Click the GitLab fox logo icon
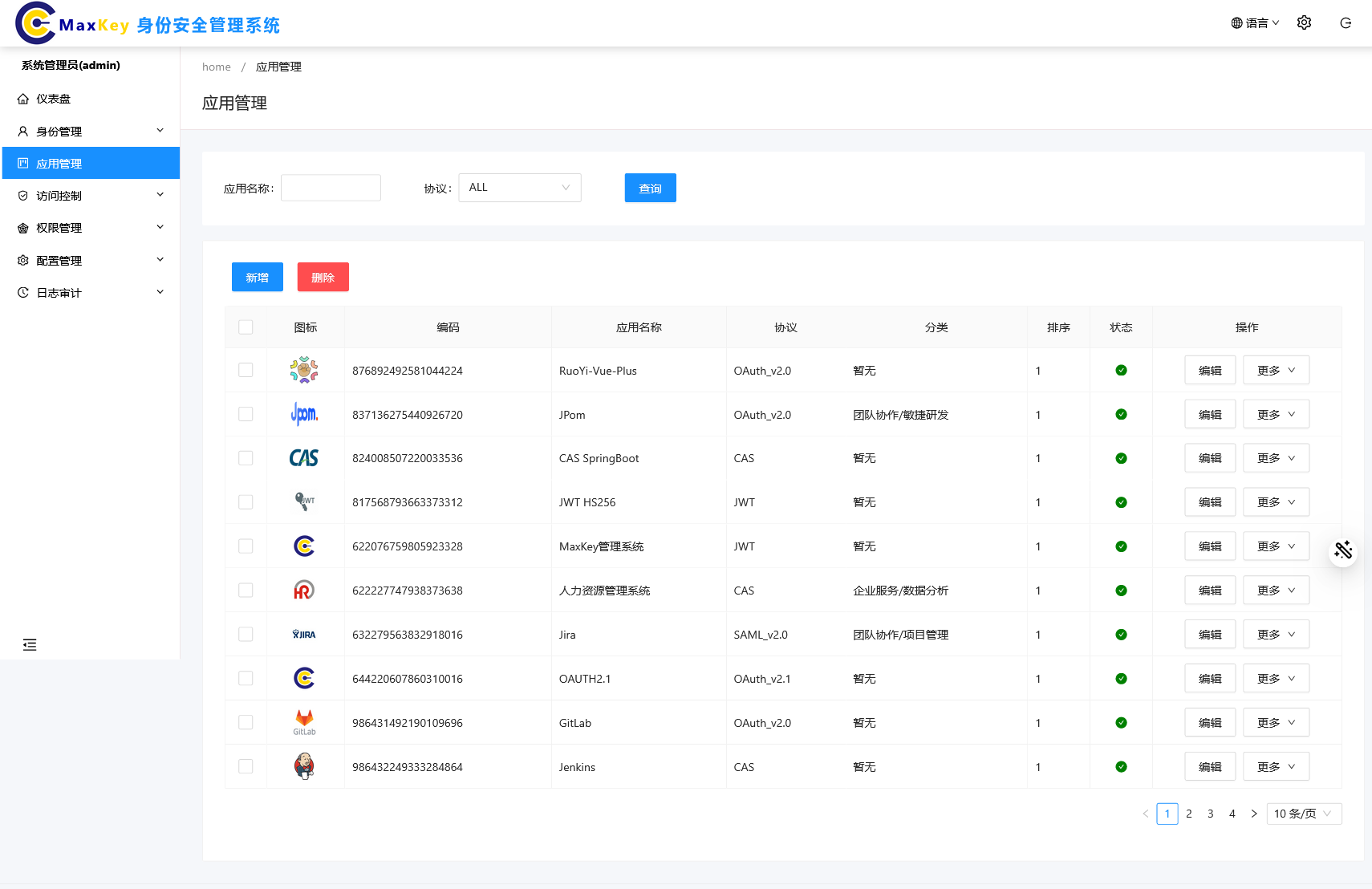Screen dimensions: 1372x889 [x=304, y=721]
